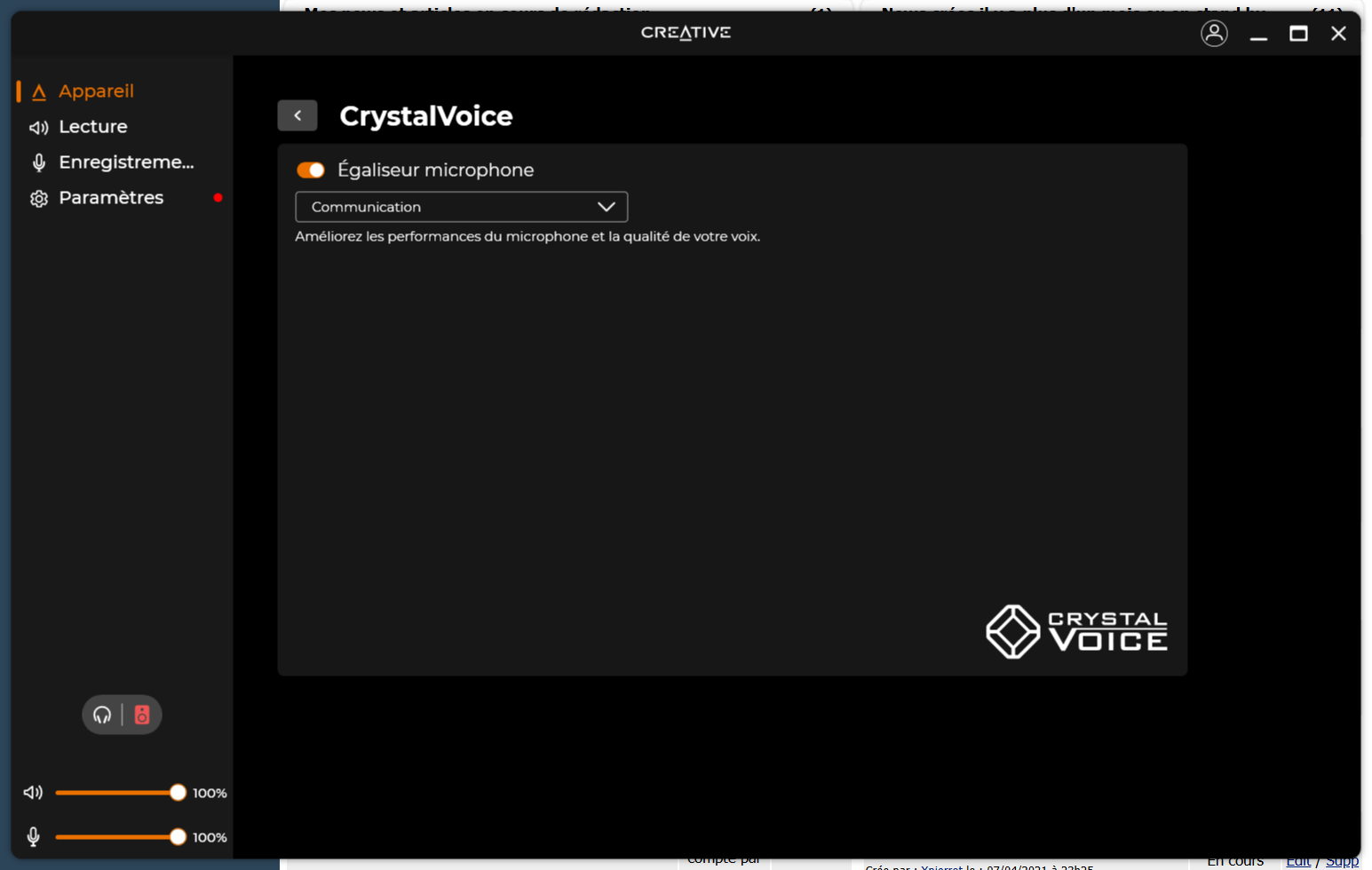Image resolution: width=1372 pixels, height=870 pixels.
Task: Maximize the Creative app window
Action: tap(1298, 34)
